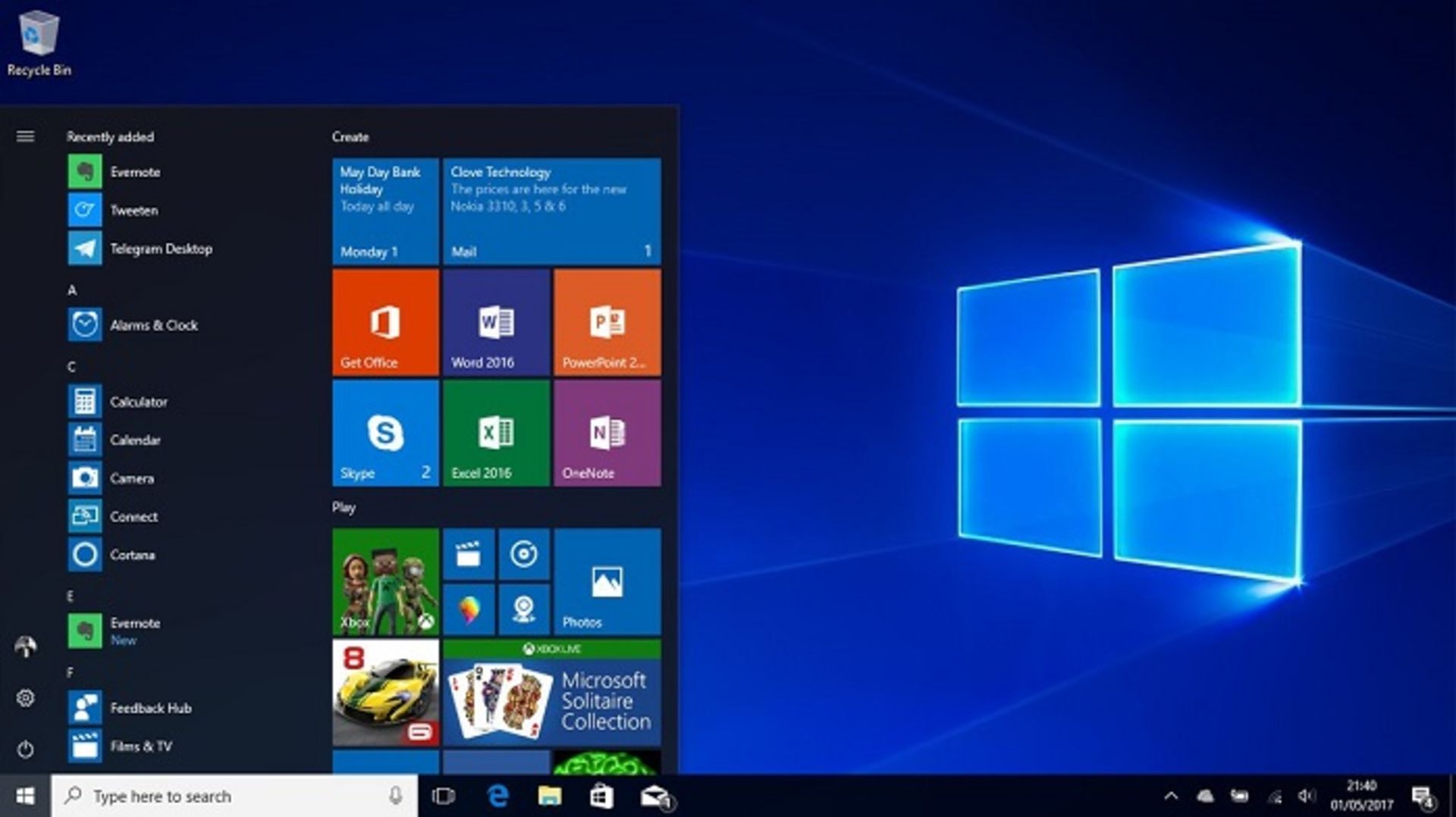
Task: Open the Word 2016 tile
Action: coord(496,324)
